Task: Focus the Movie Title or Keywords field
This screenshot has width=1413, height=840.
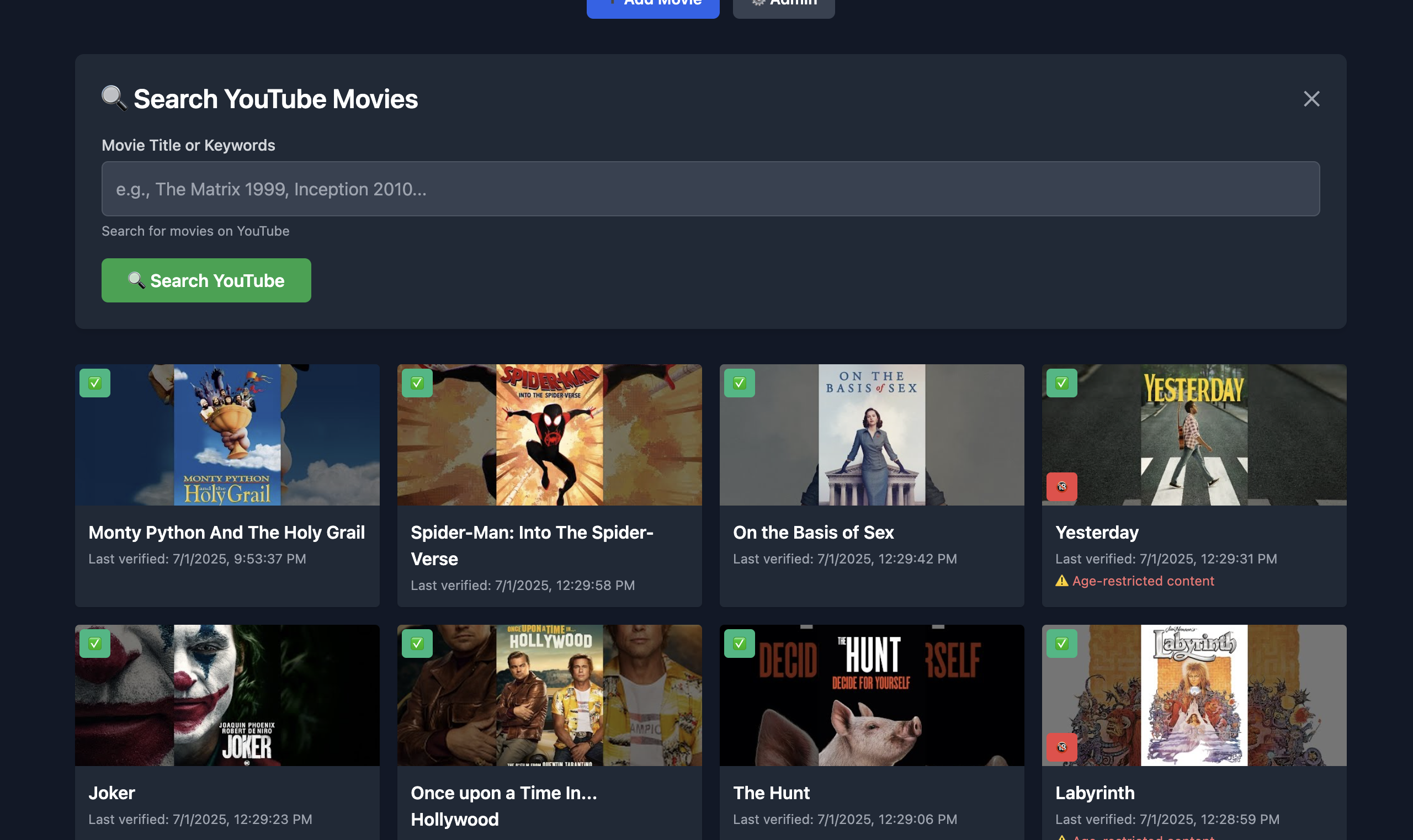Action: [710, 189]
